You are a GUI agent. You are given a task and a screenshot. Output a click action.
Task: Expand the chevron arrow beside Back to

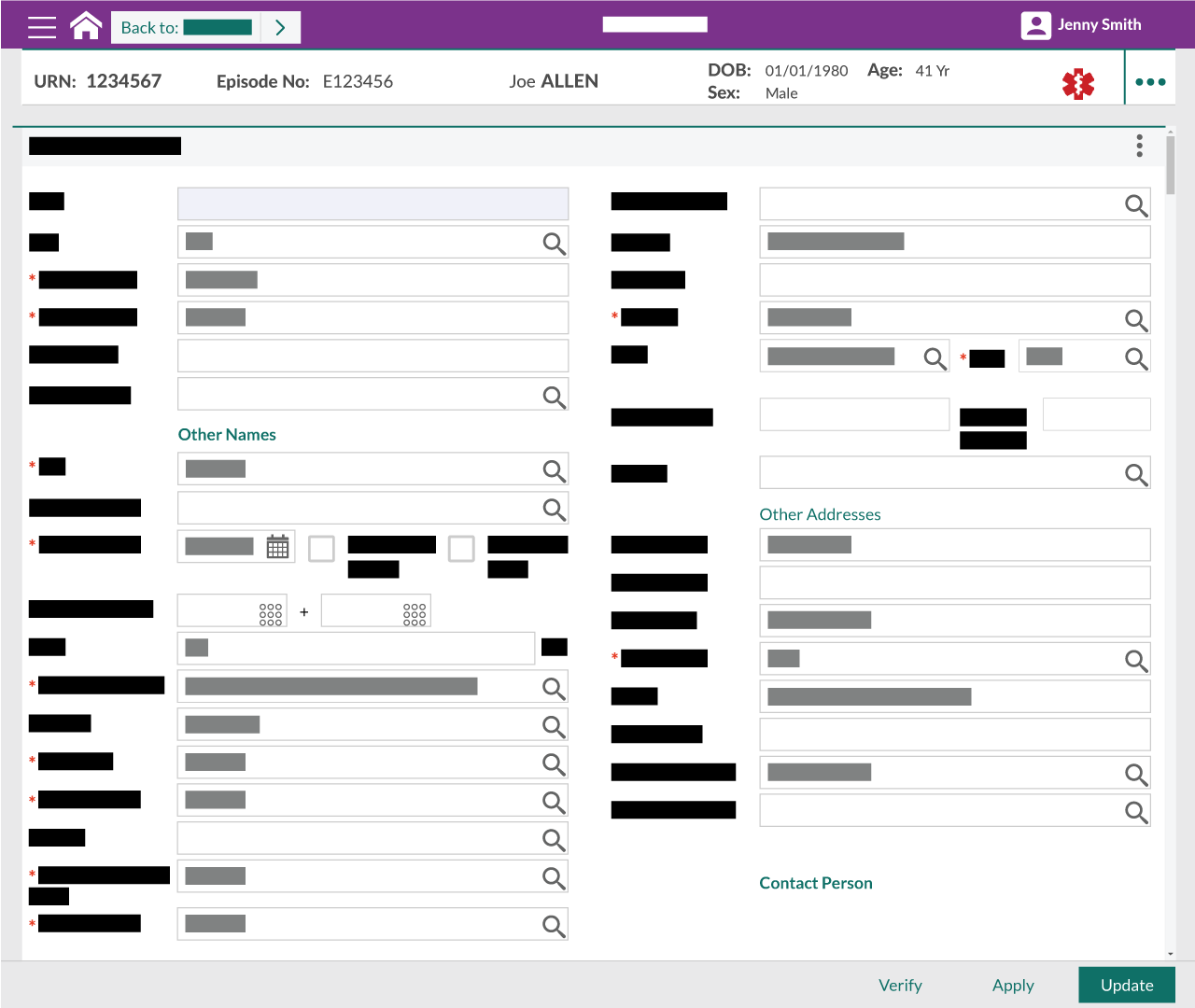(x=280, y=28)
